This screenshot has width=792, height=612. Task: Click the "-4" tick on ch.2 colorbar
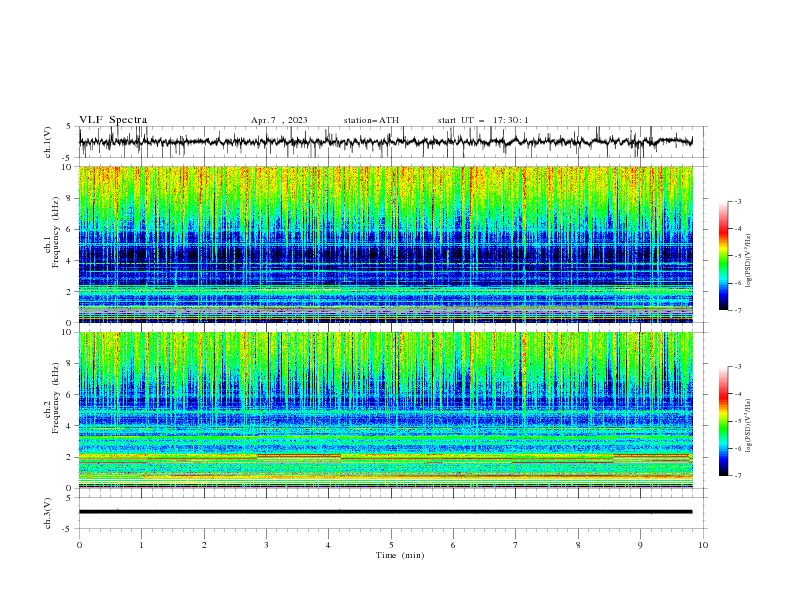[738, 394]
